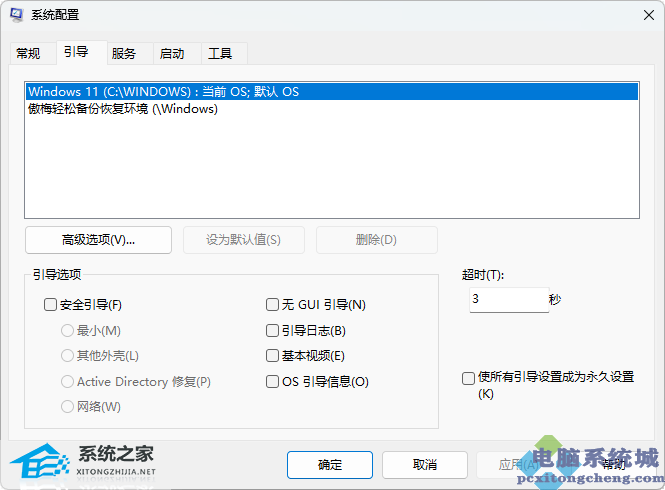Close the 系统配置 dialog
This screenshot has width=665, height=490.
(648, 15)
